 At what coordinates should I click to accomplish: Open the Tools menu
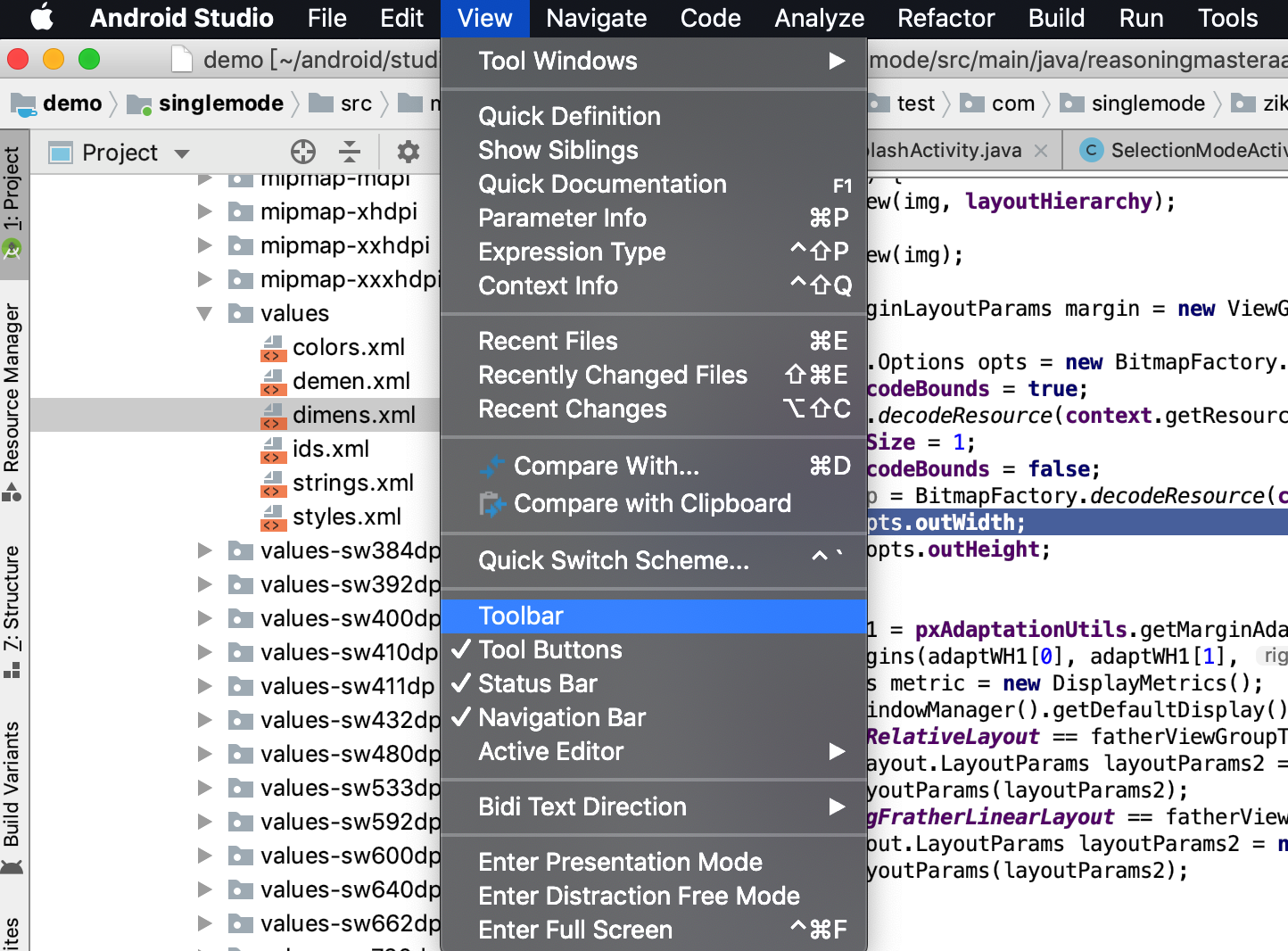click(1227, 18)
